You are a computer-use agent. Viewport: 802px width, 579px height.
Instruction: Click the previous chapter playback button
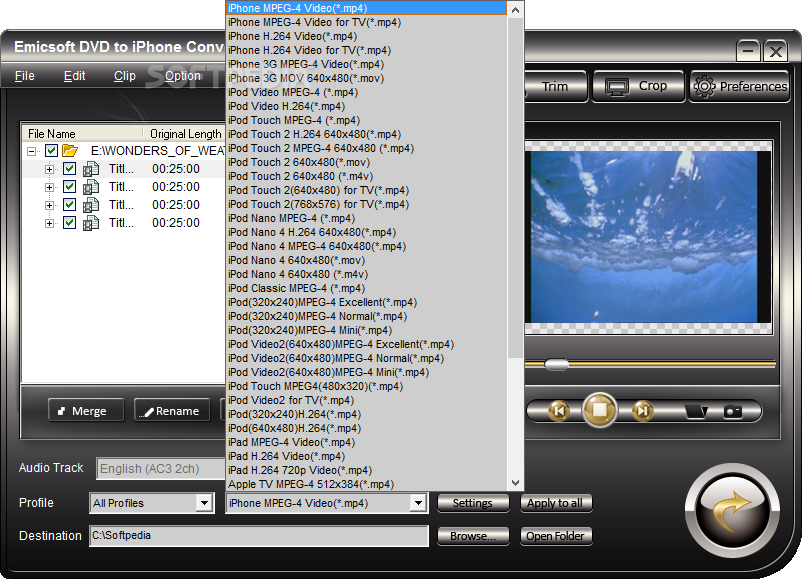(559, 411)
